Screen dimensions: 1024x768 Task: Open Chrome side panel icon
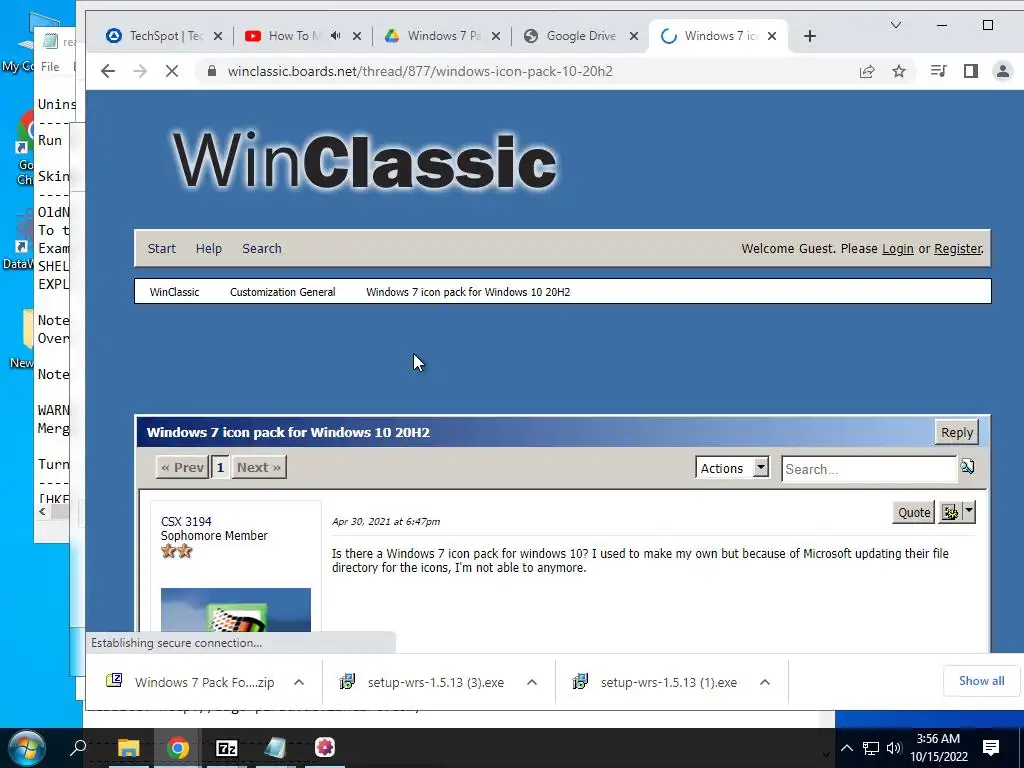970,71
